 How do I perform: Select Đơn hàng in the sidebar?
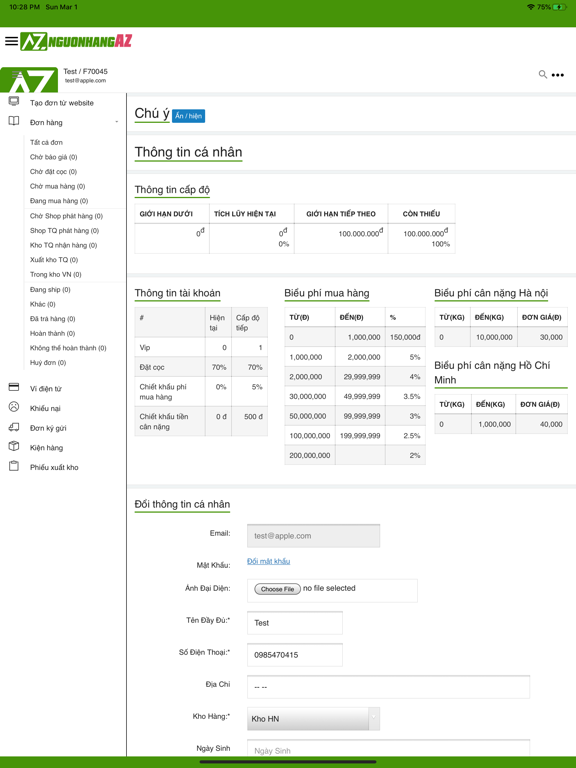[x=46, y=122]
